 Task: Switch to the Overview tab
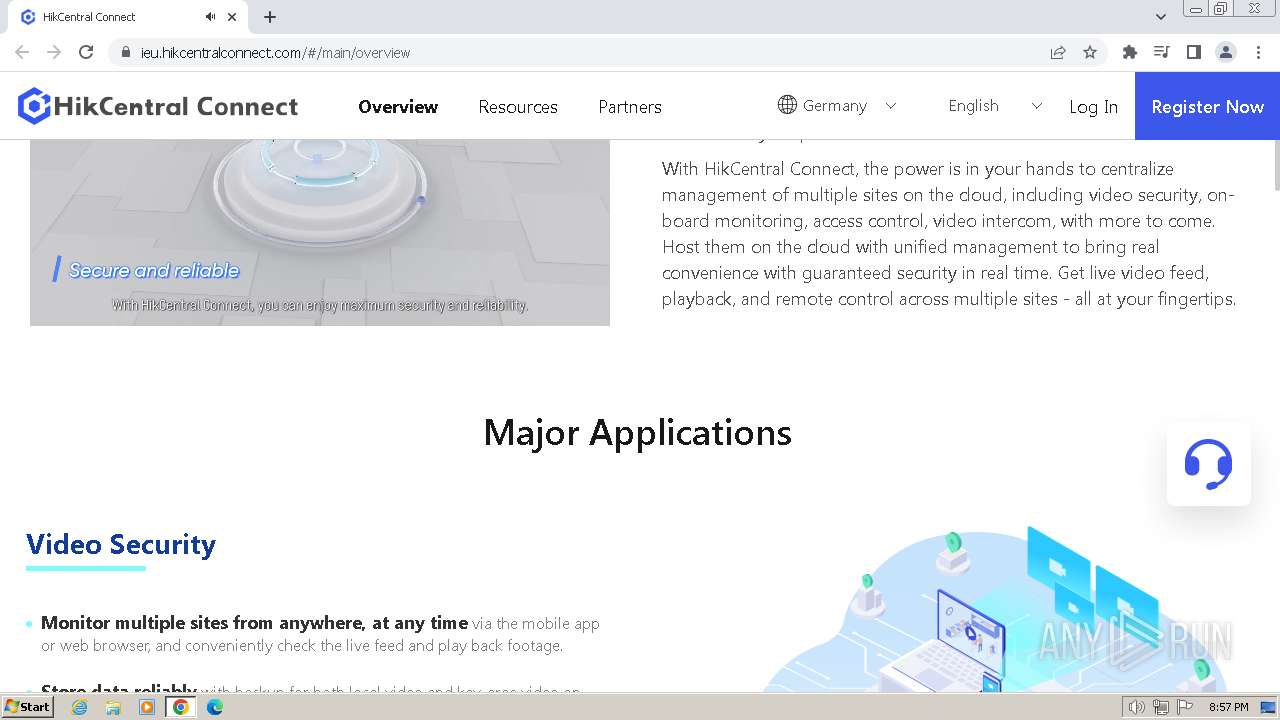(x=398, y=106)
